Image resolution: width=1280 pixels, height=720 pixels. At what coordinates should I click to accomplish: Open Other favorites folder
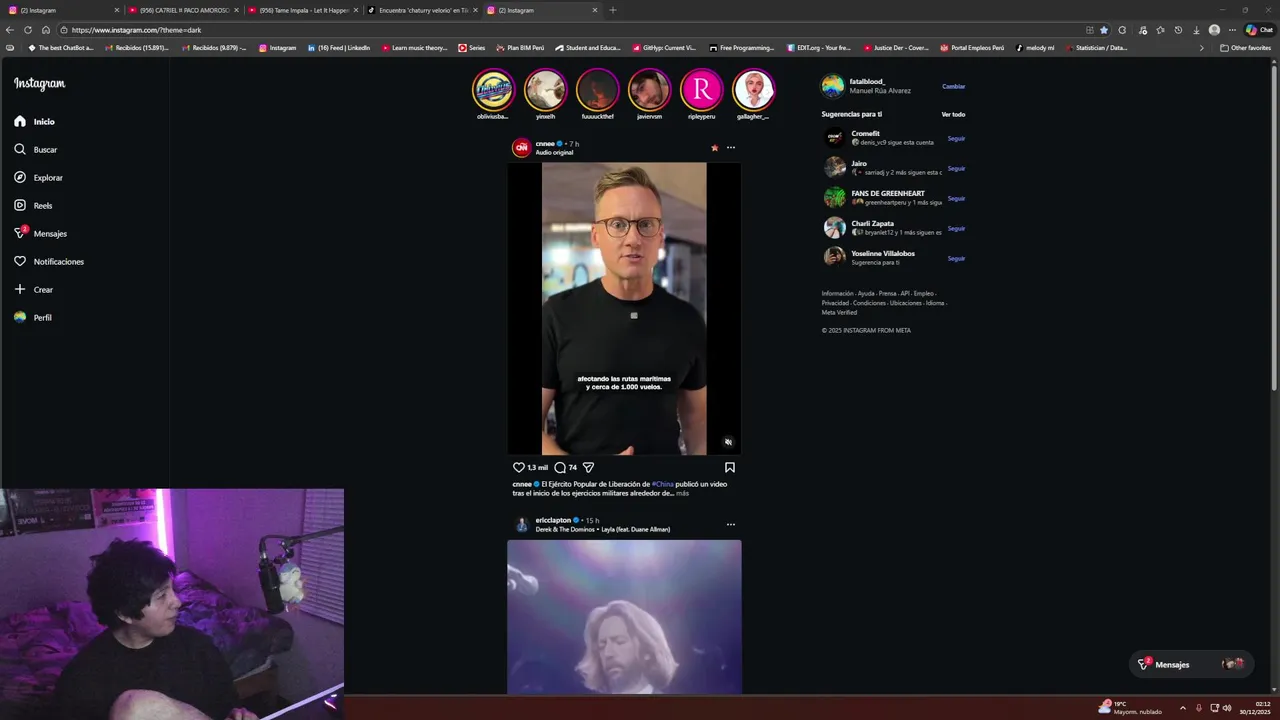tap(1246, 48)
